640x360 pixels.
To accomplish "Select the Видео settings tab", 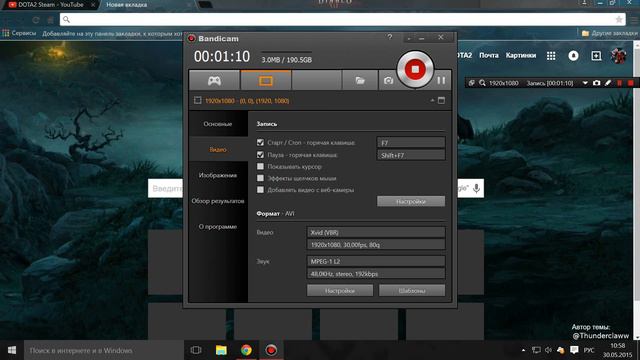I will 218,149.
